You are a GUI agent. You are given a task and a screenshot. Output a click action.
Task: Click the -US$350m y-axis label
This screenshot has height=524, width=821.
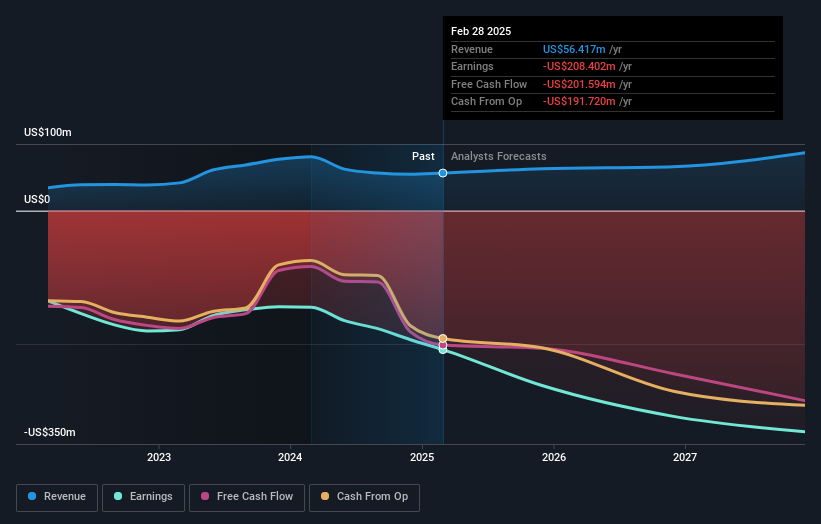tap(50, 432)
